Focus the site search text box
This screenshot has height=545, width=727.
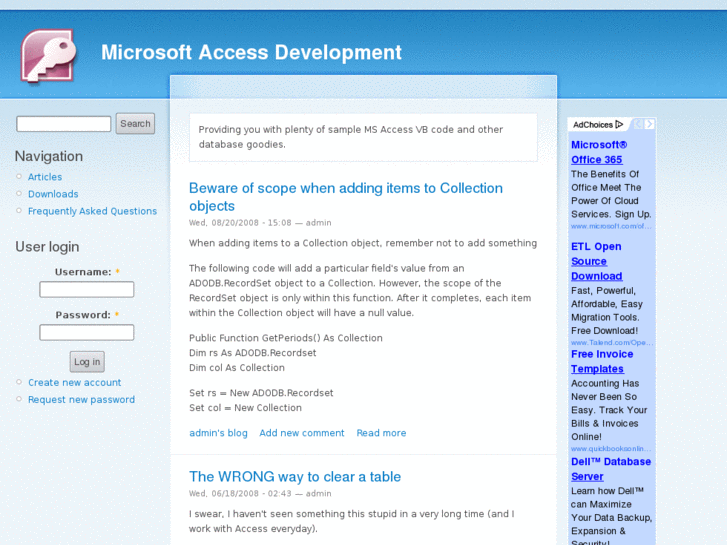(x=64, y=124)
